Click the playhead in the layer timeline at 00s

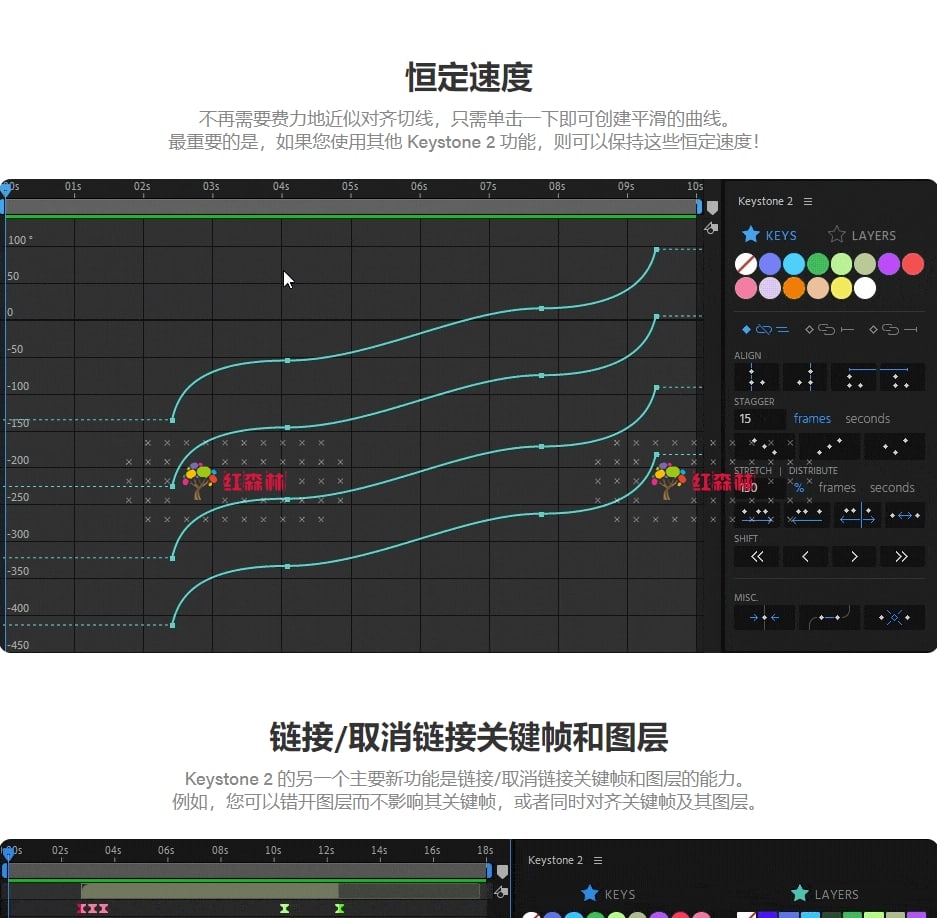[x=8, y=853]
